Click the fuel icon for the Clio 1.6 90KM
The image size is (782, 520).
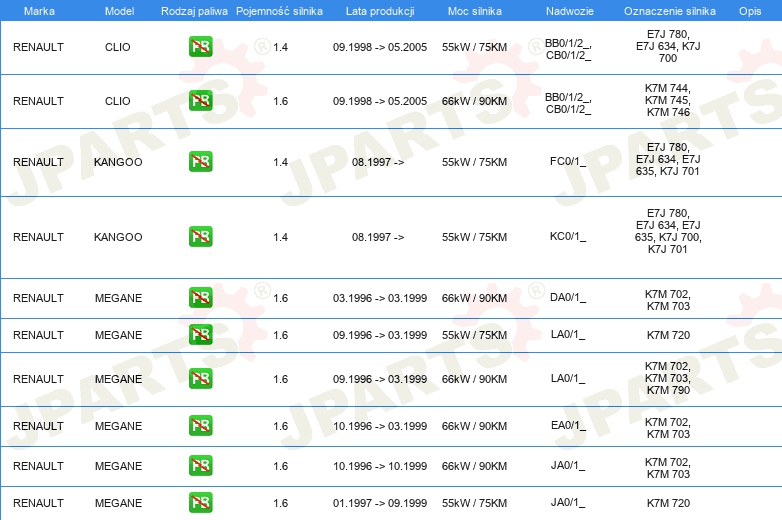pos(200,101)
